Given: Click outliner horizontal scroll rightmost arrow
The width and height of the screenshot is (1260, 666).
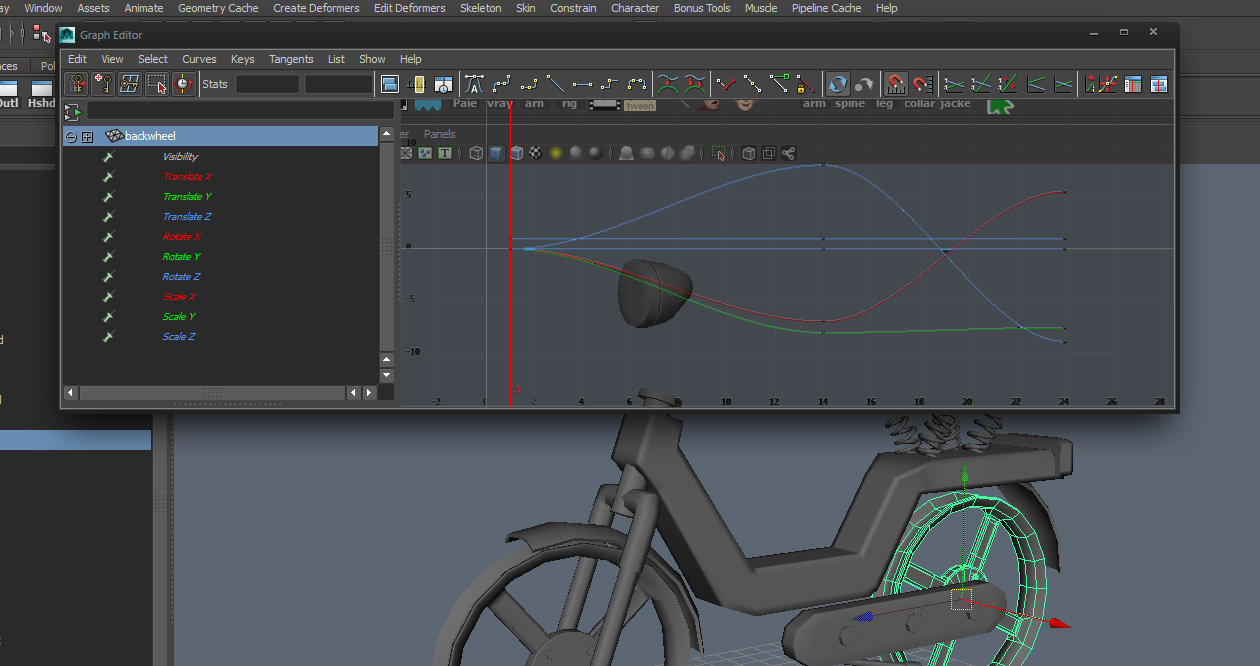Looking at the screenshot, I should tap(370, 393).
